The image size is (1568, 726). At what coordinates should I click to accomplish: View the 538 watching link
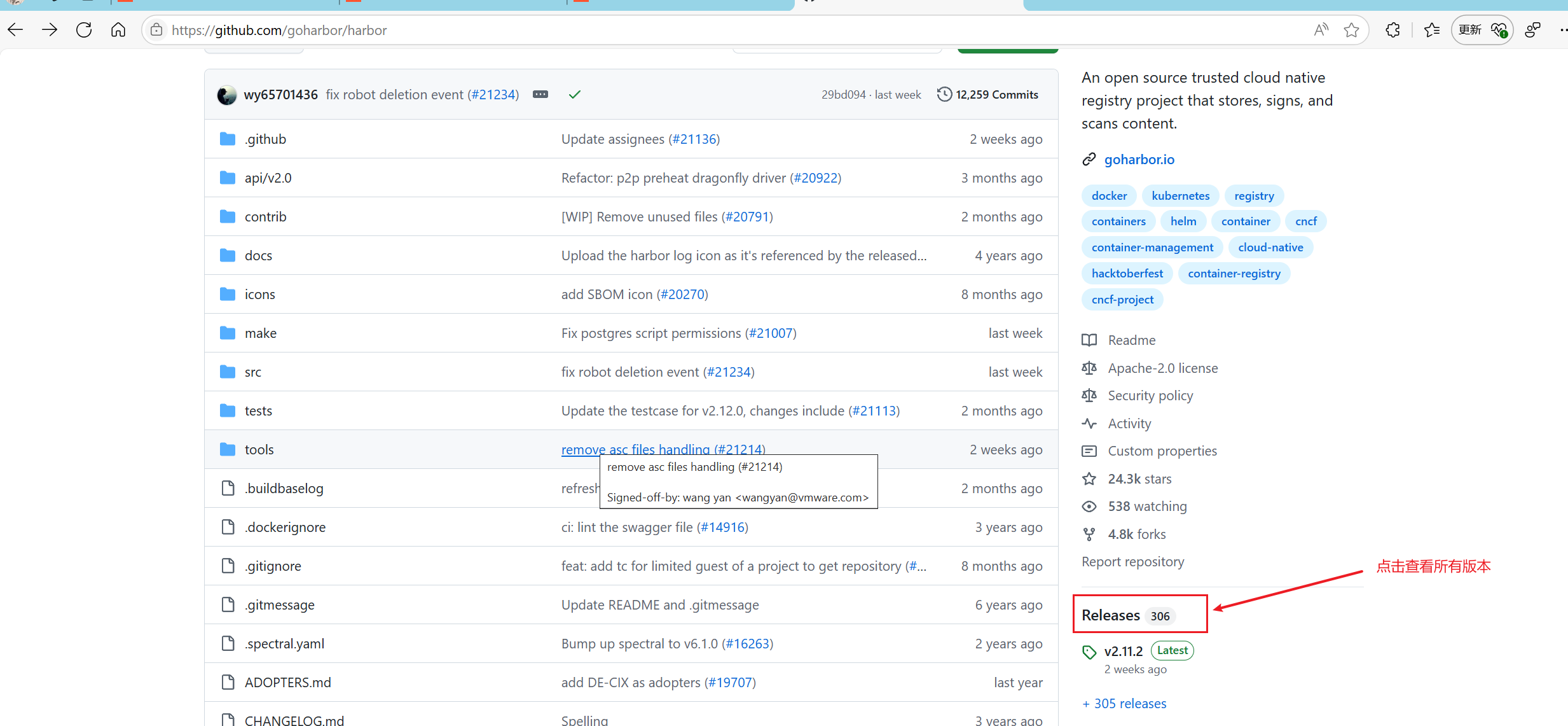(x=1134, y=506)
